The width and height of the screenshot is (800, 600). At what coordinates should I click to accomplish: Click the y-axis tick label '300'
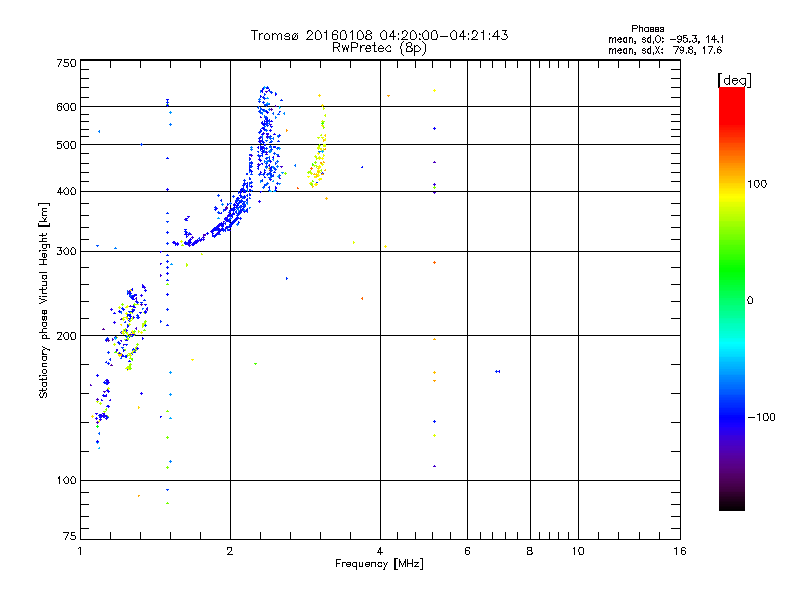click(66, 252)
